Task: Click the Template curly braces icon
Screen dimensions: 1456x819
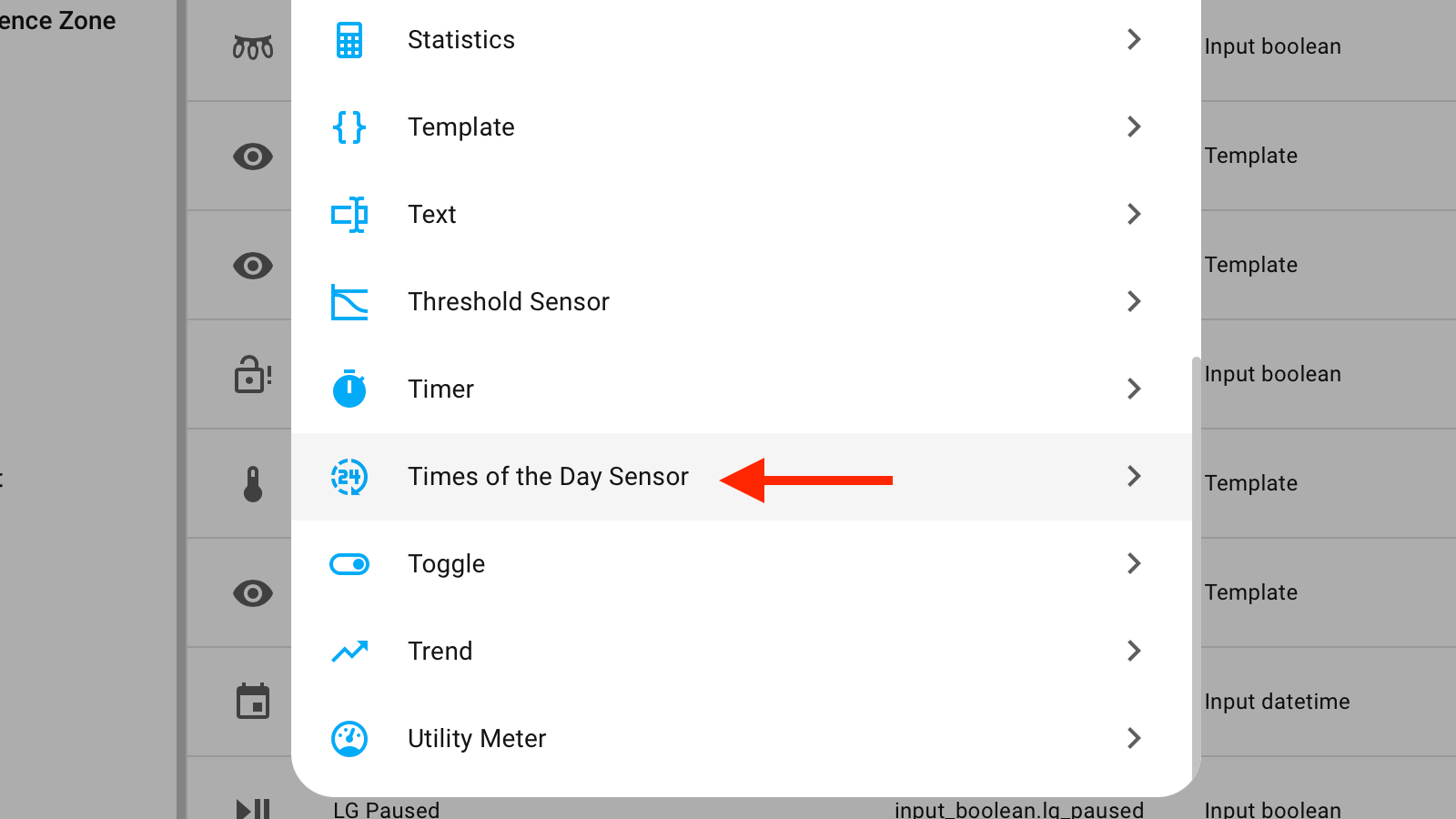Action: (349, 127)
